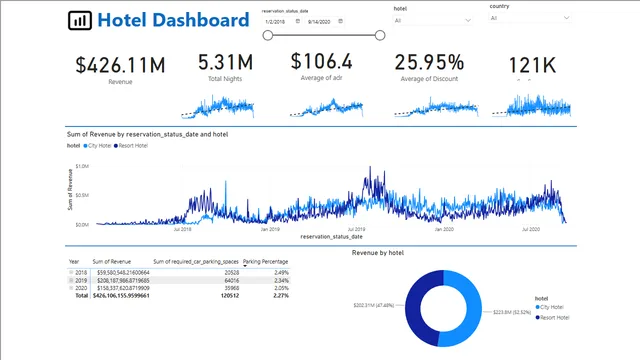Click the Hotel Dashboard bar chart logo icon
Screen dimensions: 640x360
point(80,20)
